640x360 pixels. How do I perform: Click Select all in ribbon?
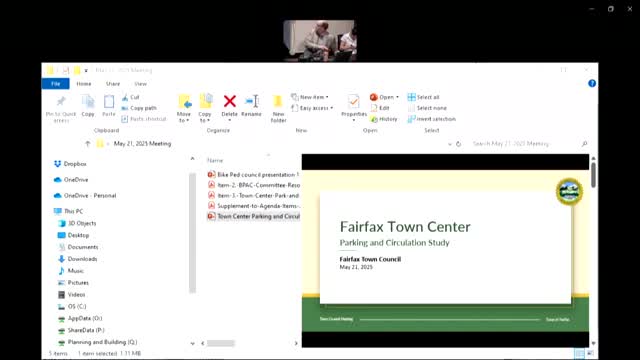(x=423, y=97)
